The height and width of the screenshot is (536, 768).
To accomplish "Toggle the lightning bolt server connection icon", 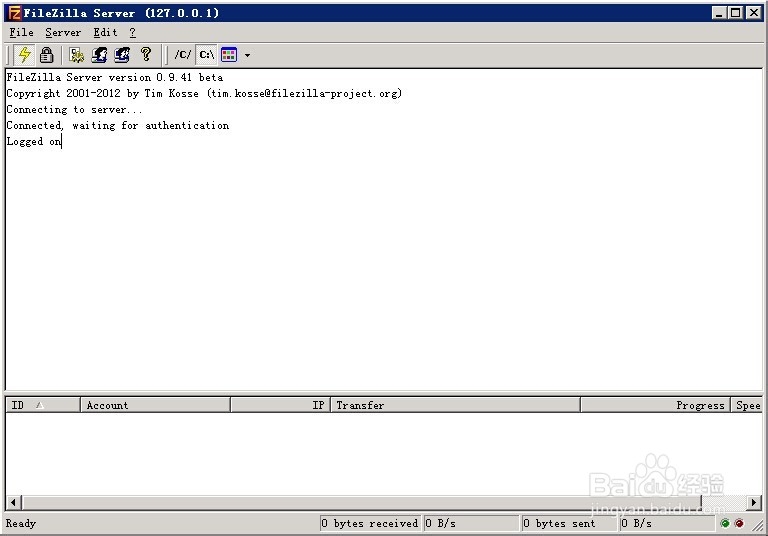I will point(24,54).
